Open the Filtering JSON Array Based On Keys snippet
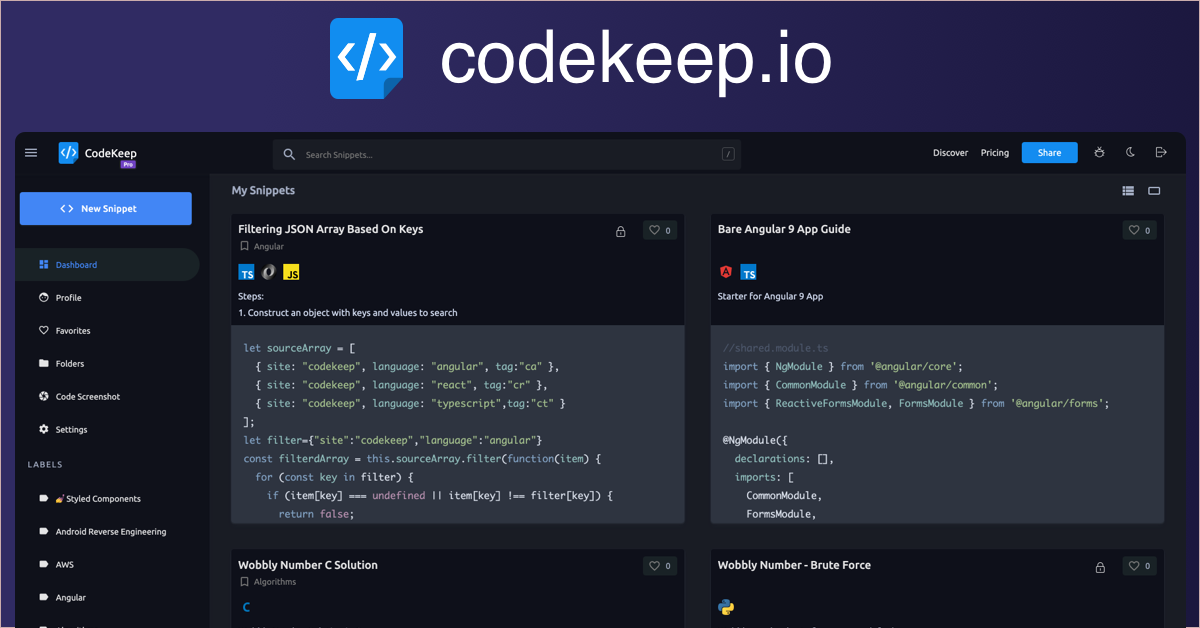This screenshot has width=1200, height=628. click(x=330, y=229)
